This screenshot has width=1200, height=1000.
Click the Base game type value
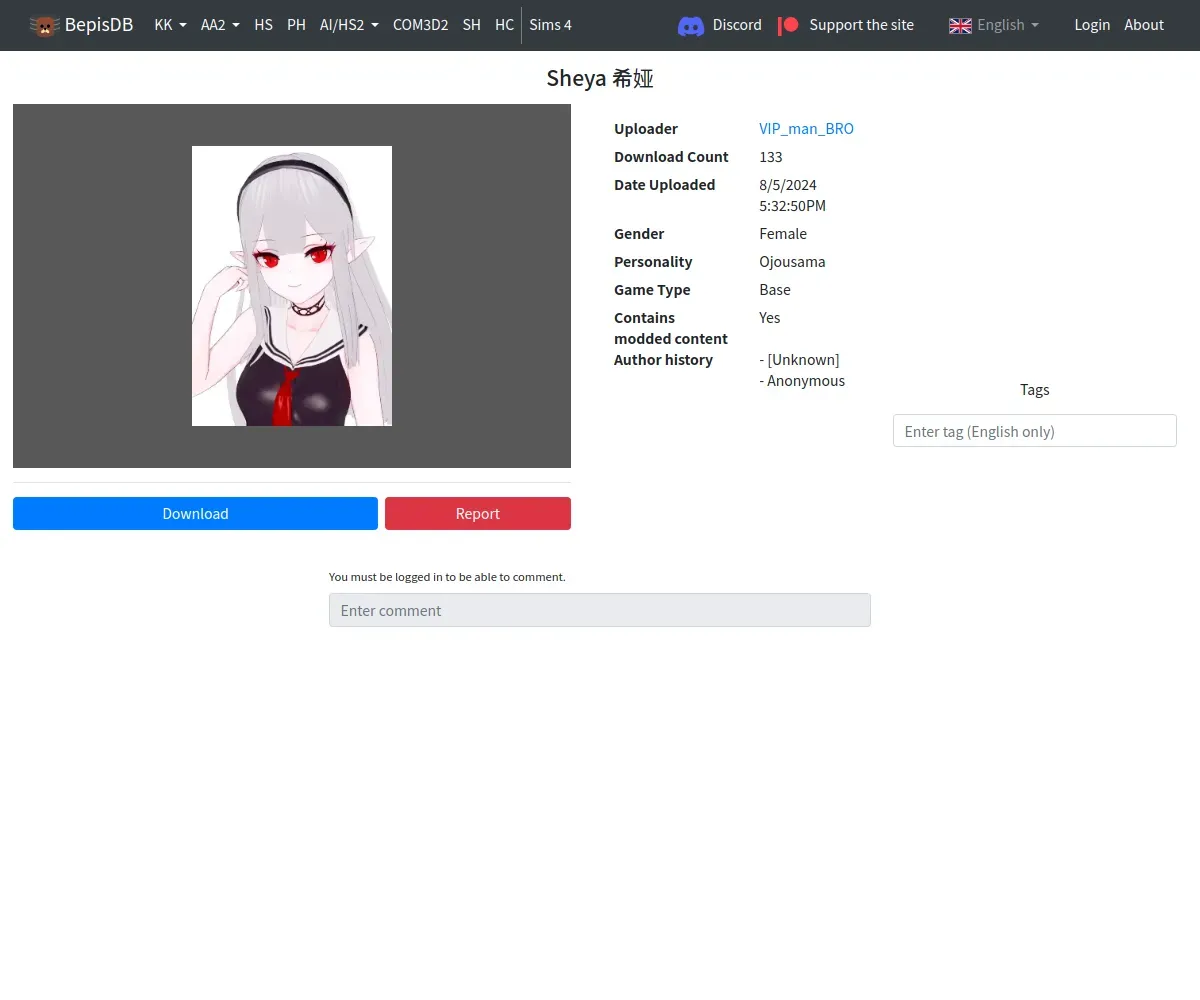pyautogui.click(x=775, y=290)
